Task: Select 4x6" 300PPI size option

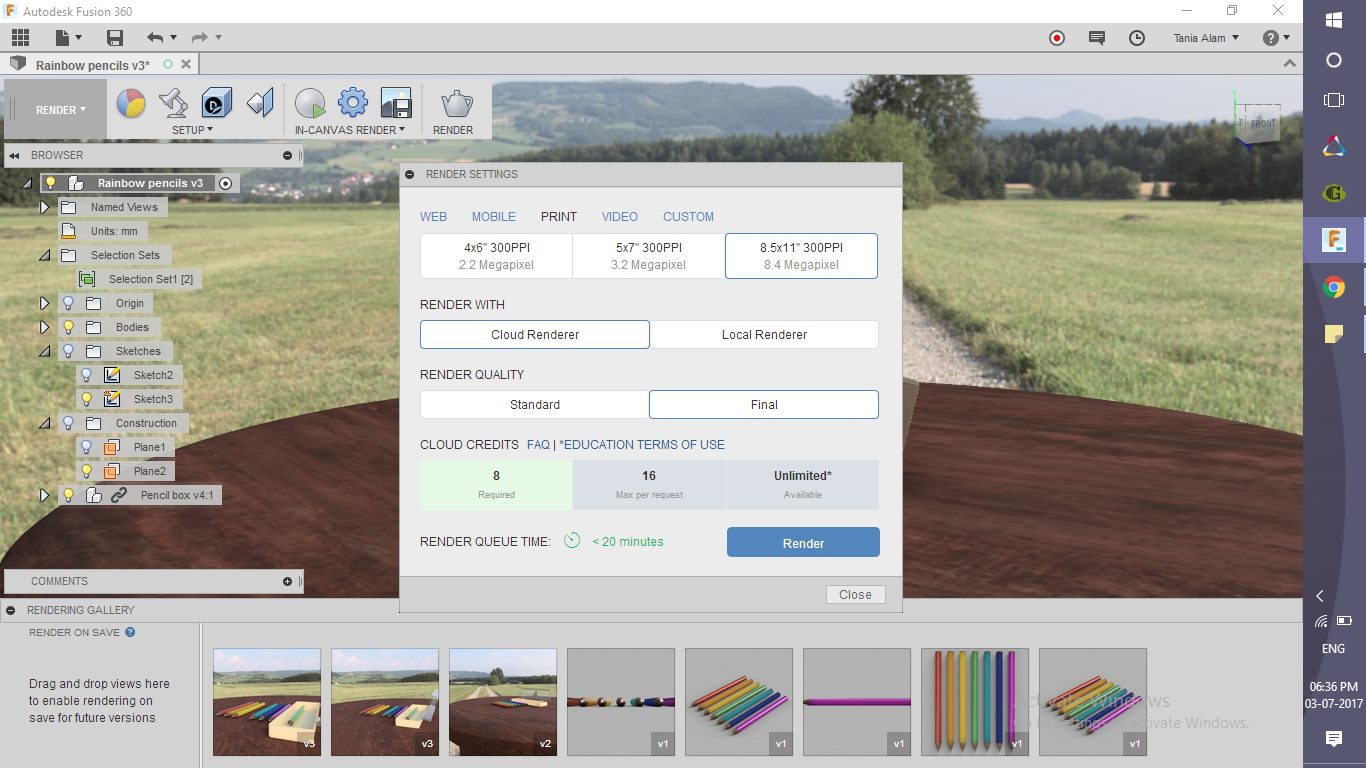Action: [x=496, y=256]
